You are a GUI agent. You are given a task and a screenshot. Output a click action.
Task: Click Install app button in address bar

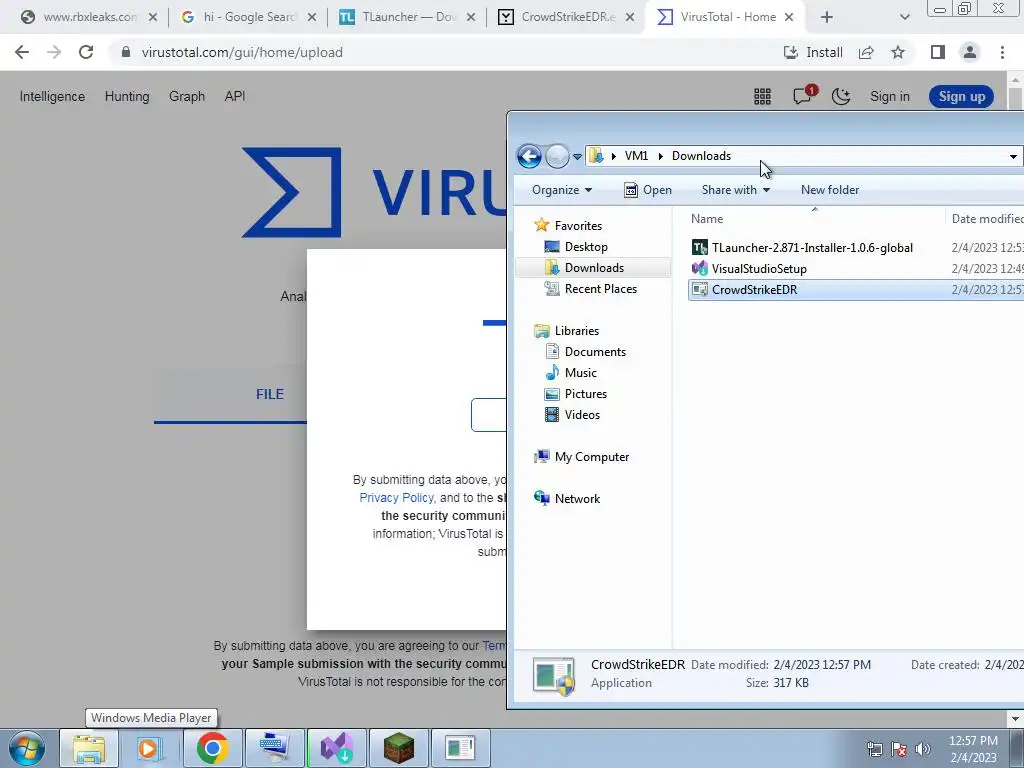click(x=813, y=52)
